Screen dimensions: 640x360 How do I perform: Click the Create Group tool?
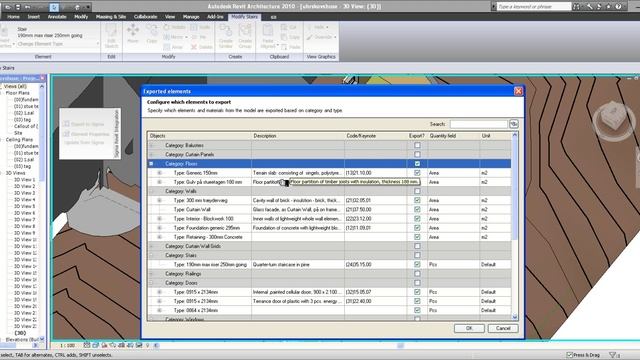coord(245,36)
